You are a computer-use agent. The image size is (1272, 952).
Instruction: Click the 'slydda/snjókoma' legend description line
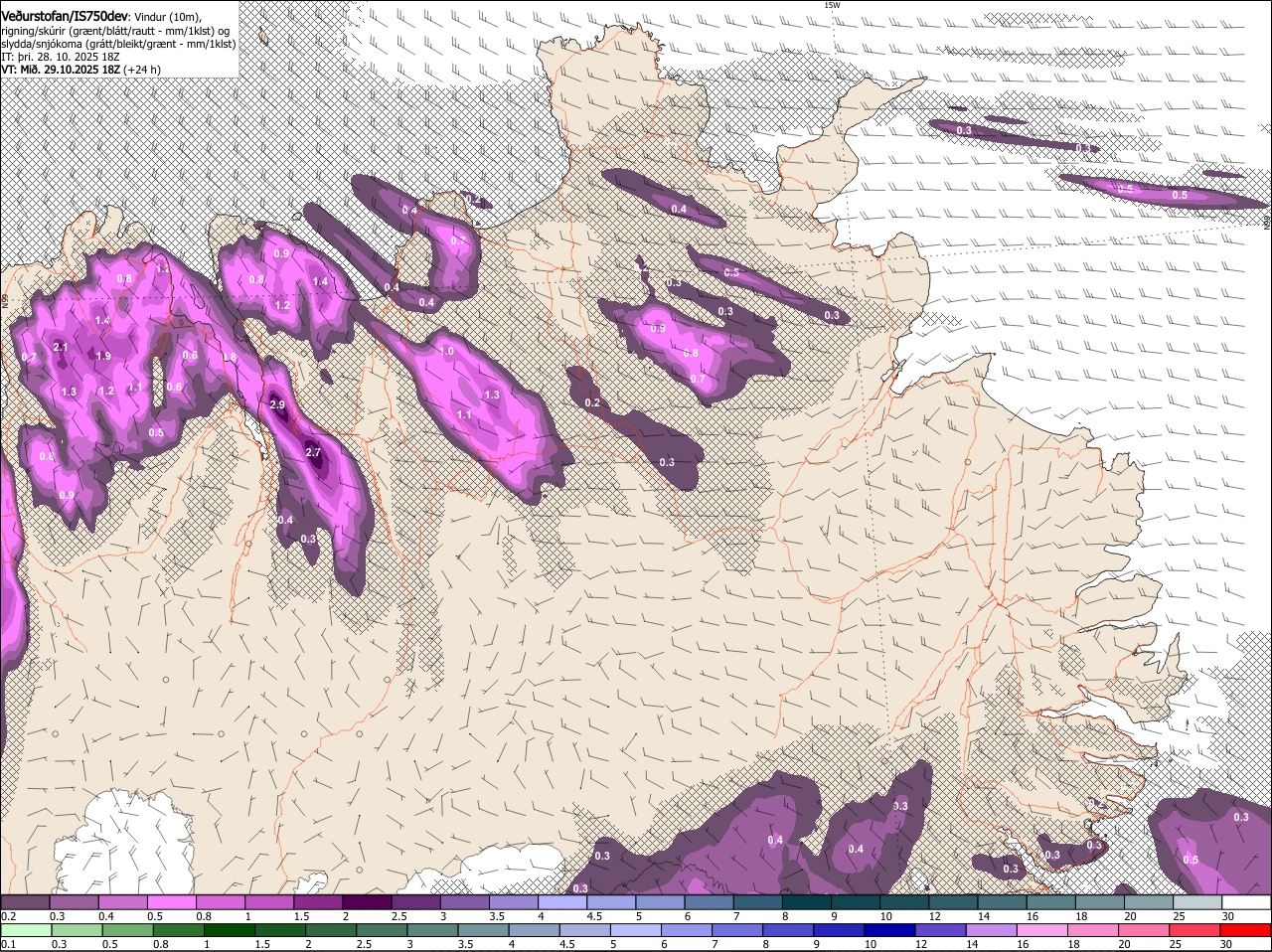[118, 44]
